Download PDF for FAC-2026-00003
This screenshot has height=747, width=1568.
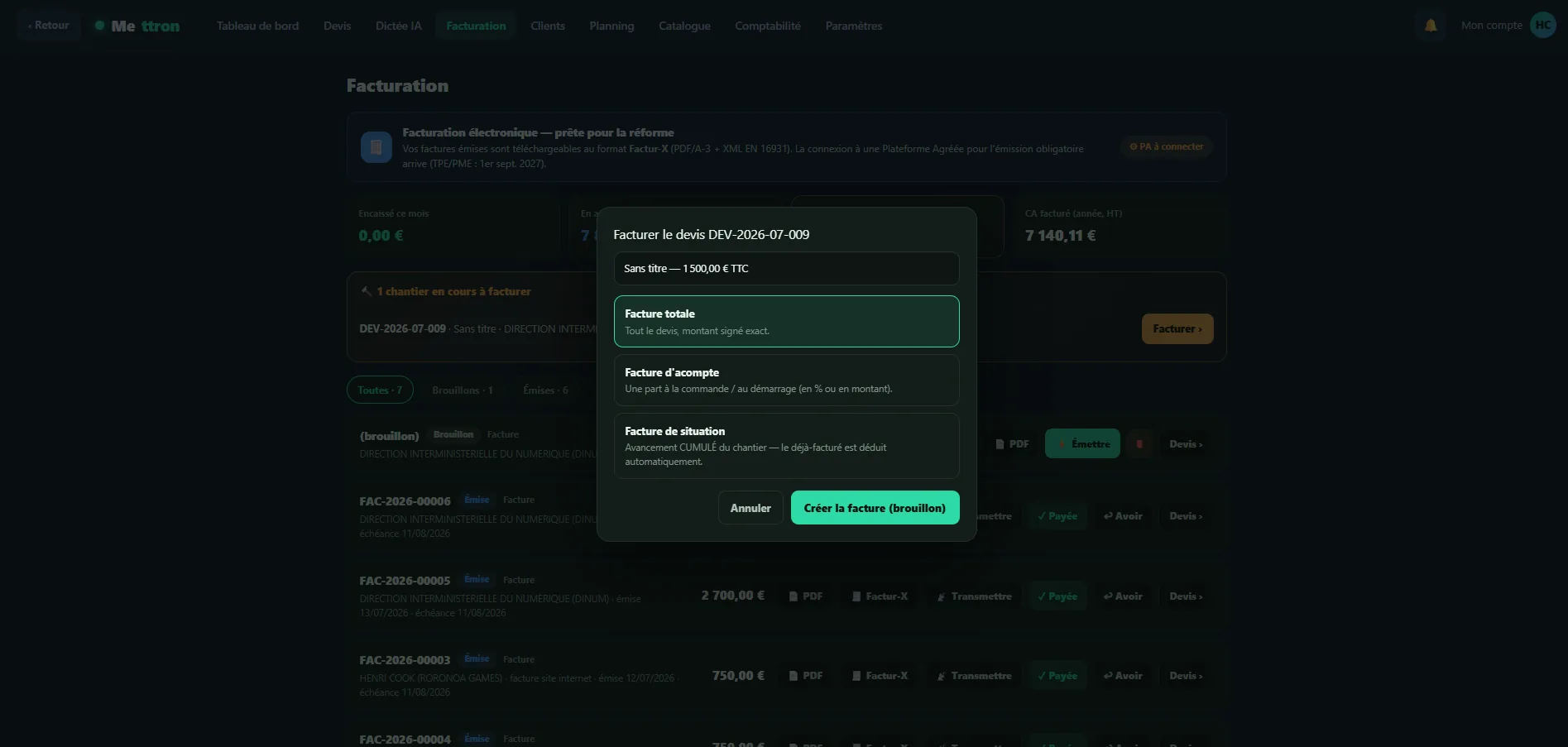[805, 676]
